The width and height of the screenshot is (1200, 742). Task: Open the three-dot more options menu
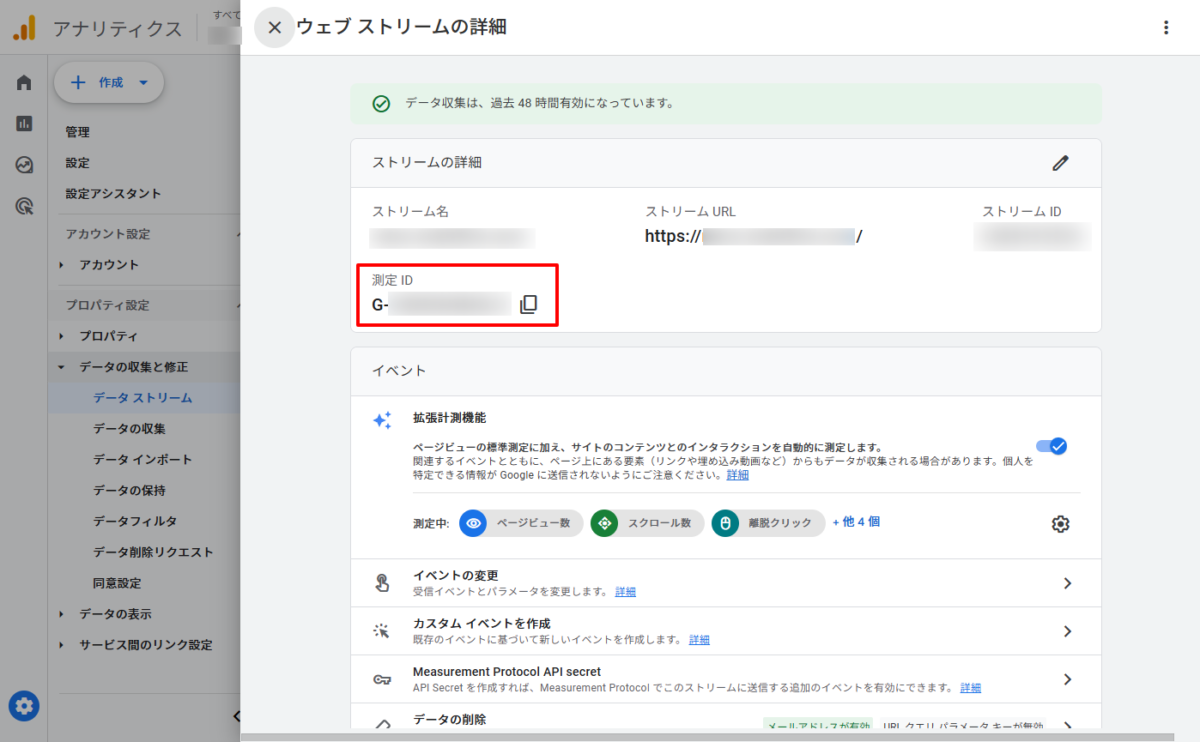coord(1165,28)
